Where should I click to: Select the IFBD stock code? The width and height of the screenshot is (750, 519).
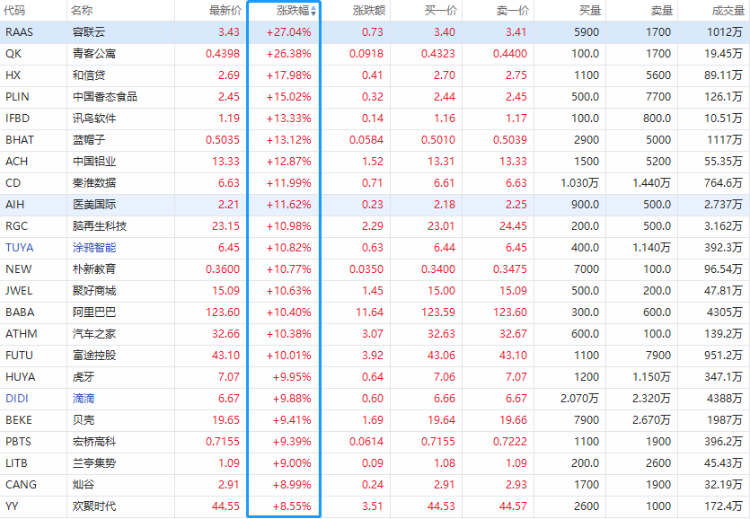coord(17,118)
